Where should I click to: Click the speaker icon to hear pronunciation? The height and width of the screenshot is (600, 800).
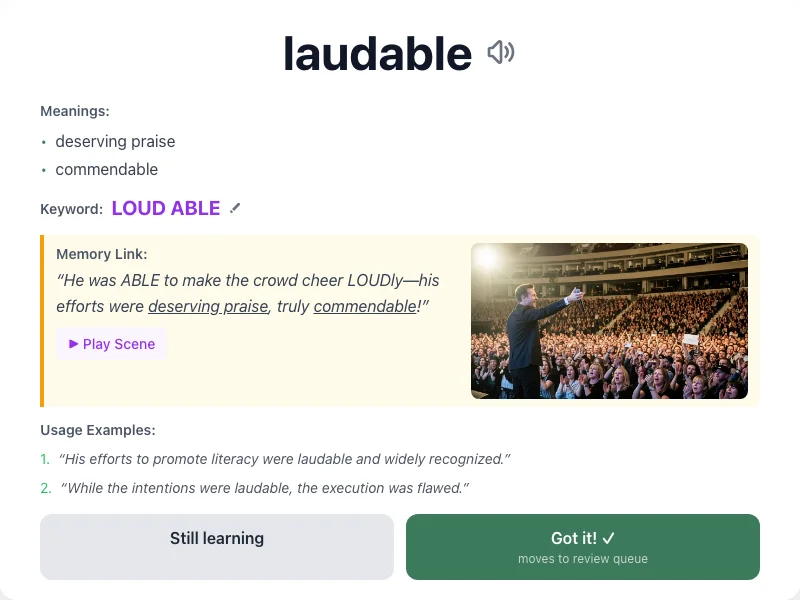[x=501, y=52]
